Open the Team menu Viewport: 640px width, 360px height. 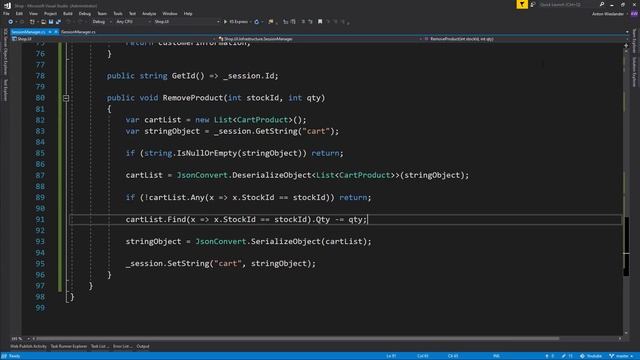point(102,13)
